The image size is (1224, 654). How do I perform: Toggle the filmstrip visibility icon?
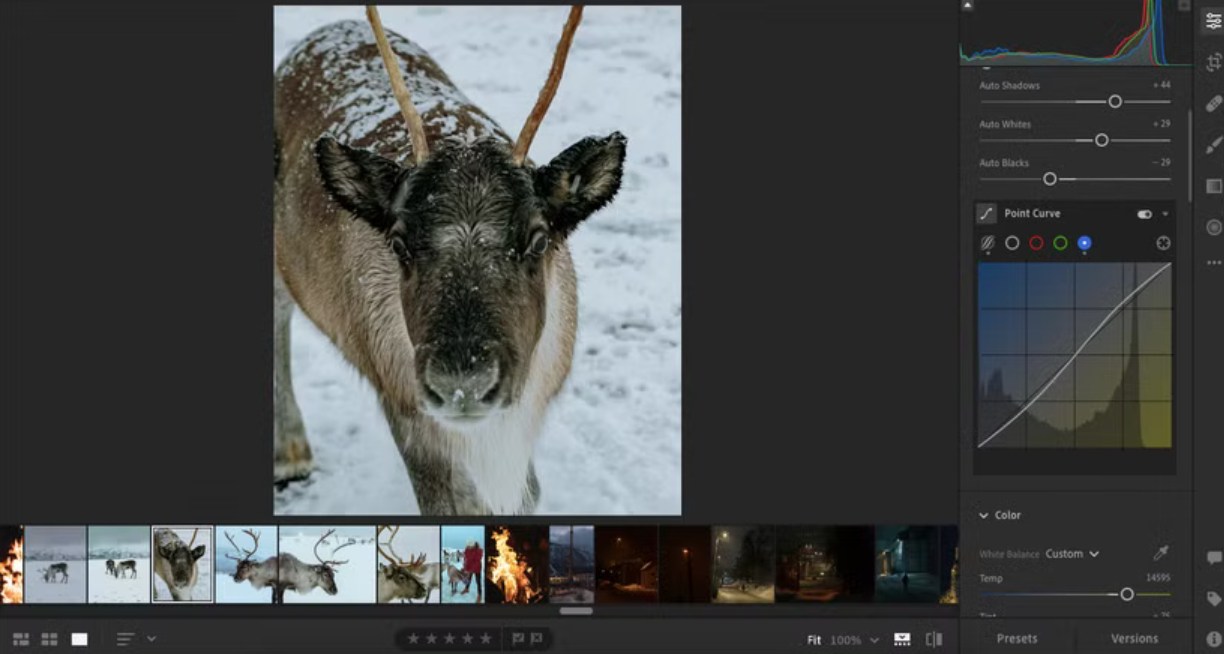coord(902,639)
